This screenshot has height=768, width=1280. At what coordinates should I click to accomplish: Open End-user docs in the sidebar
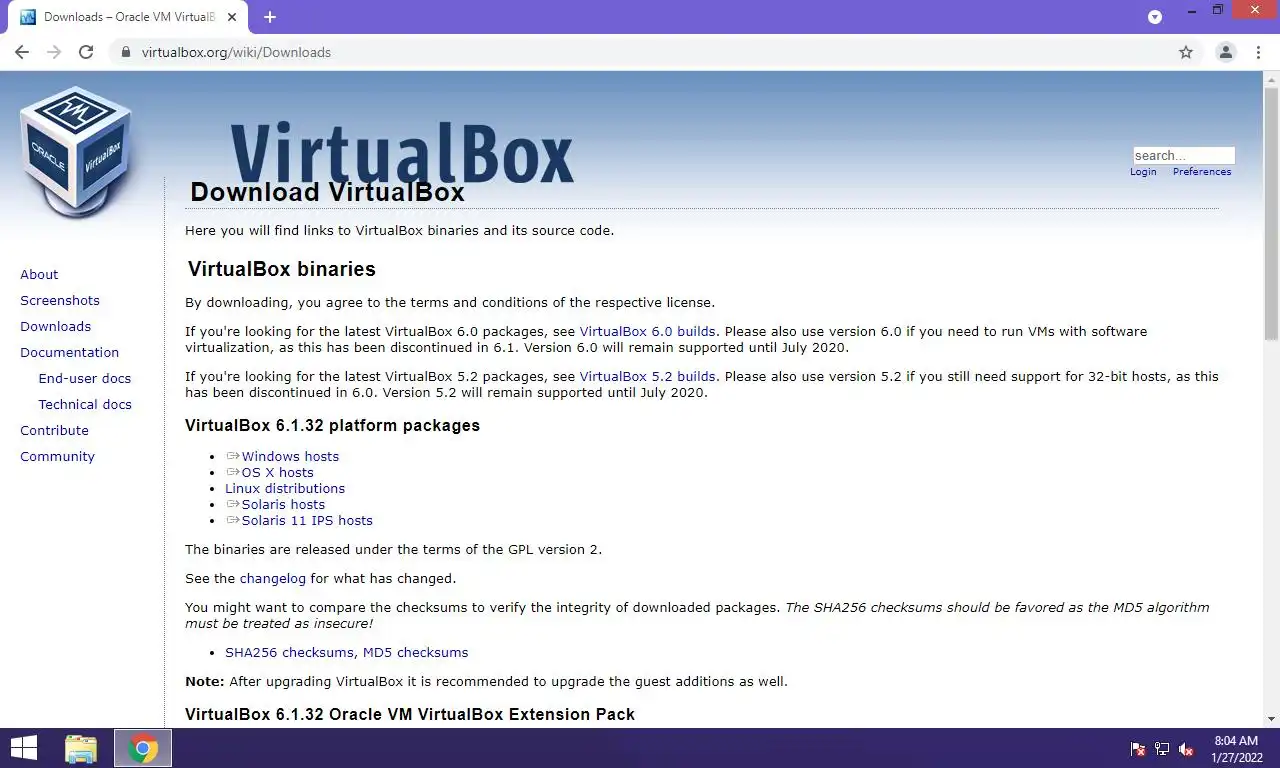[x=85, y=378]
